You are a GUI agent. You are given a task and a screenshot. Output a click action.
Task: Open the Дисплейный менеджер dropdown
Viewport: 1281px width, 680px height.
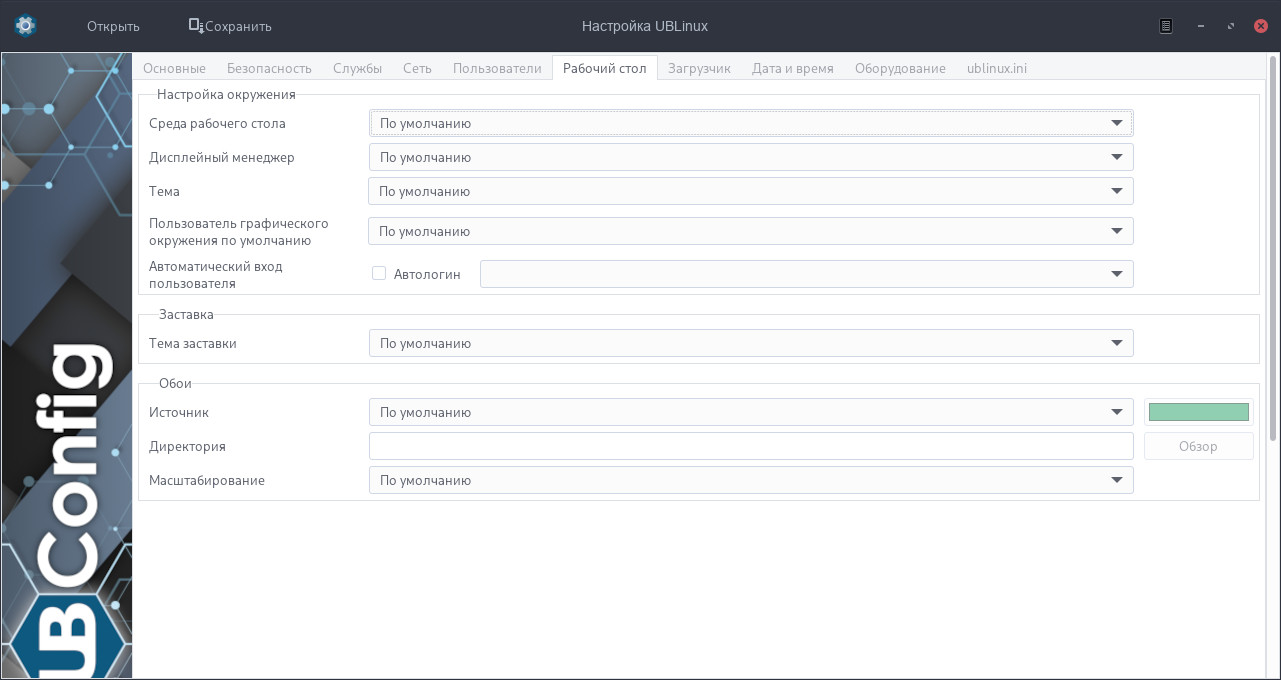coord(751,157)
